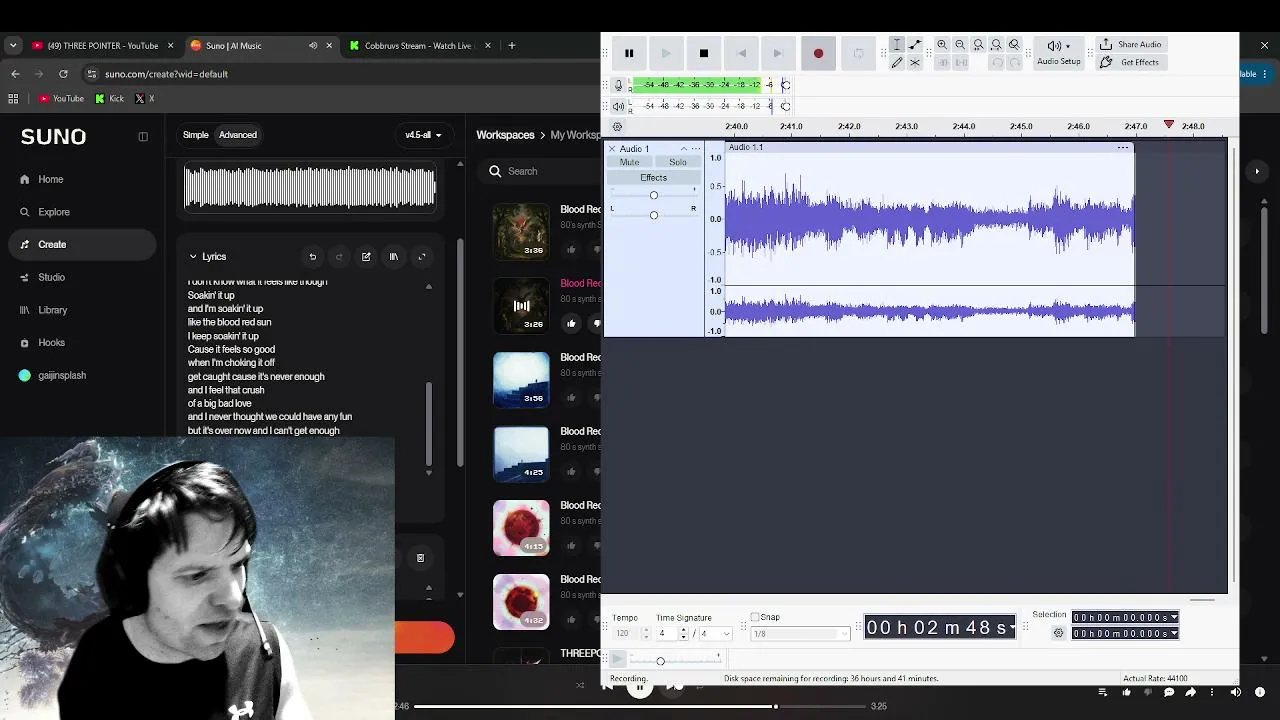The image size is (1280, 720).
Task: Switch to the Advanced creation mode
Action: (x=238, y=135)
